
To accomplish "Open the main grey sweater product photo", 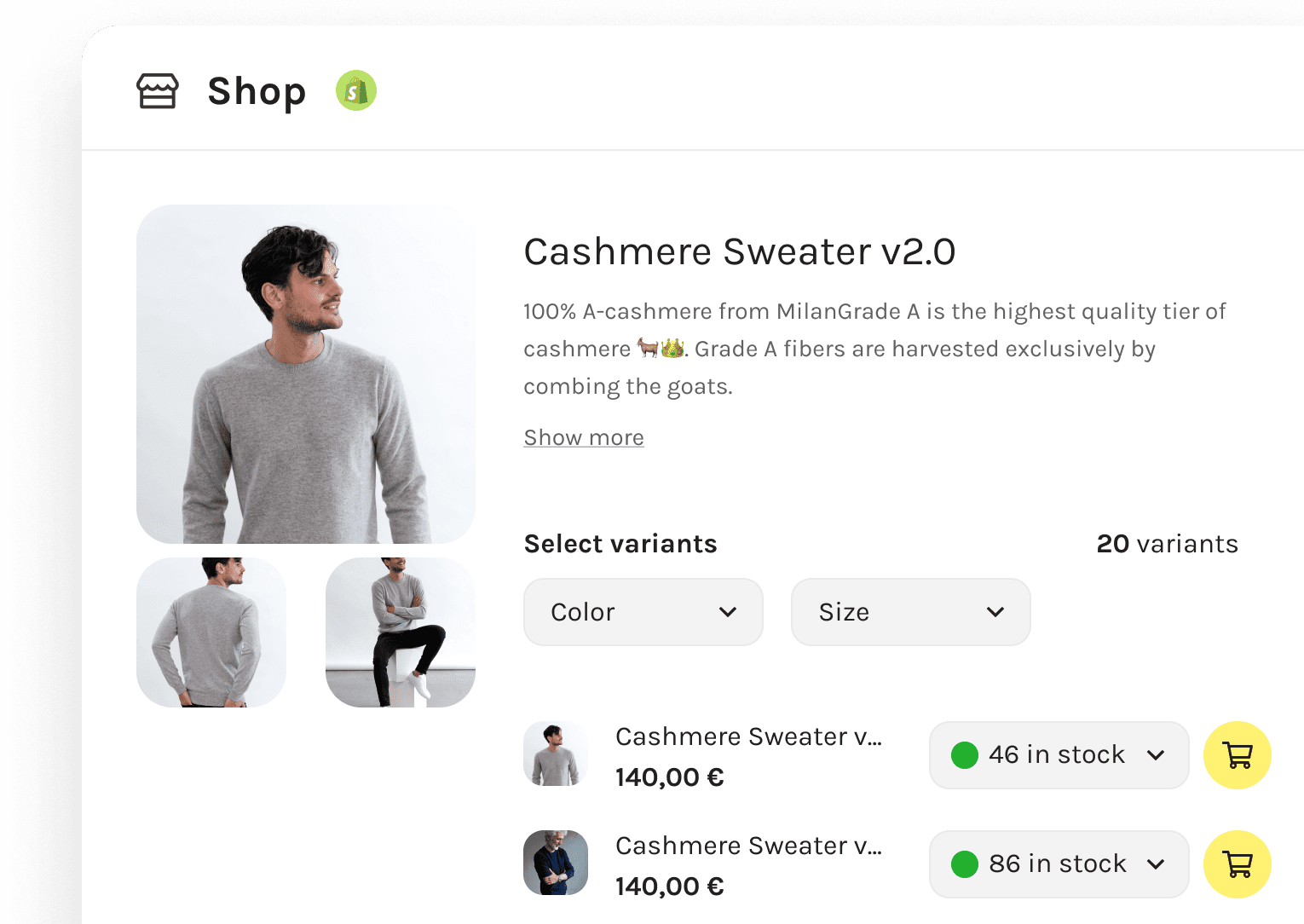I will tap(306, 374).
